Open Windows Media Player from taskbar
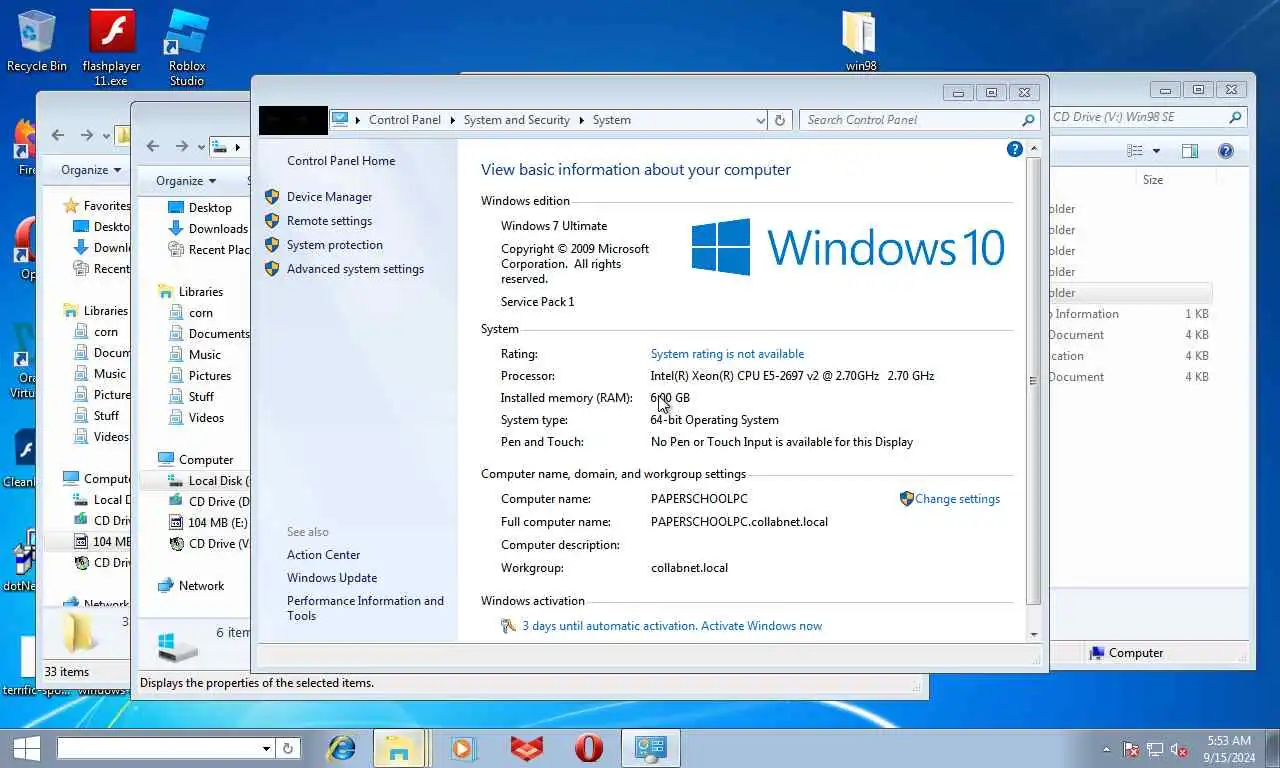The image size is (1280, 768). tap(462, 748)
